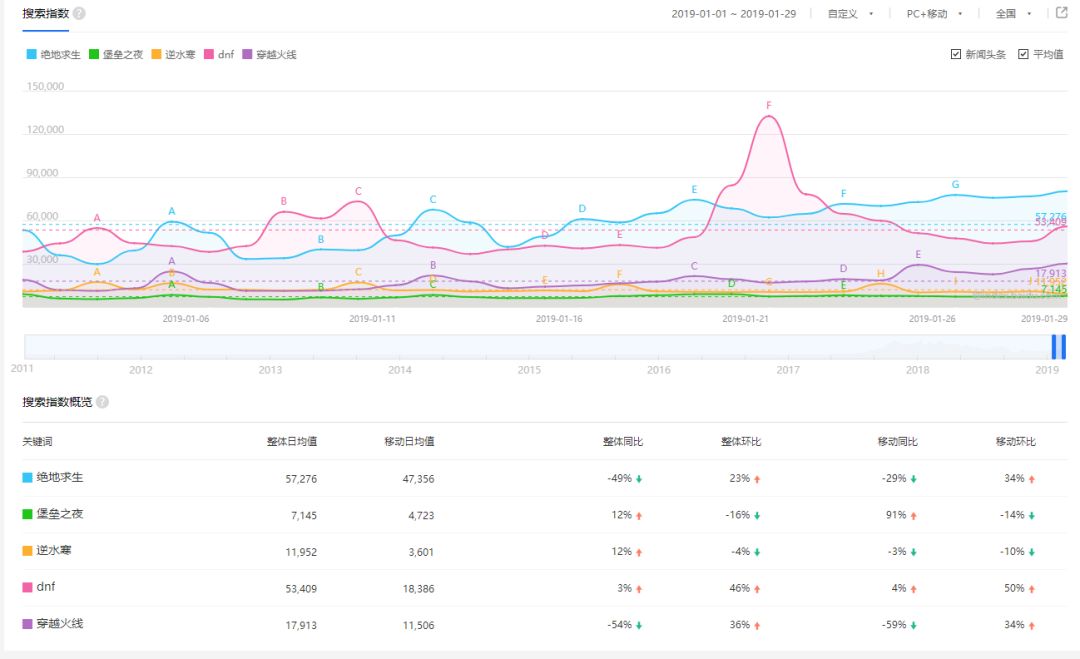
Task: Click red up arrow beside 50%
Action: point(1032,589)
